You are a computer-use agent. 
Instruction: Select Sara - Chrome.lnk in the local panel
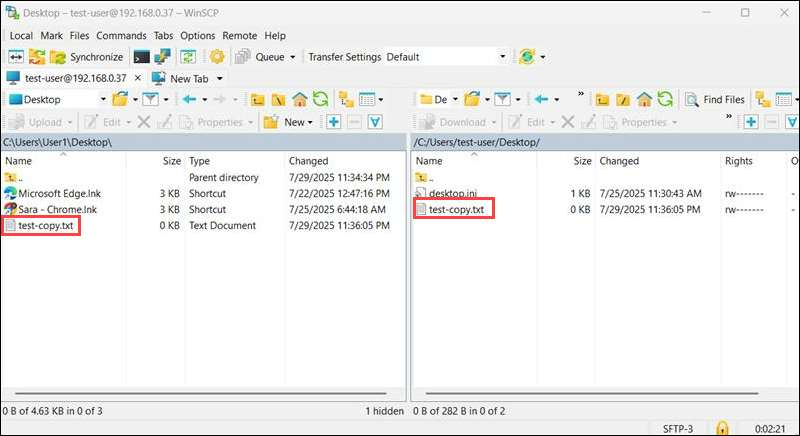58,209
